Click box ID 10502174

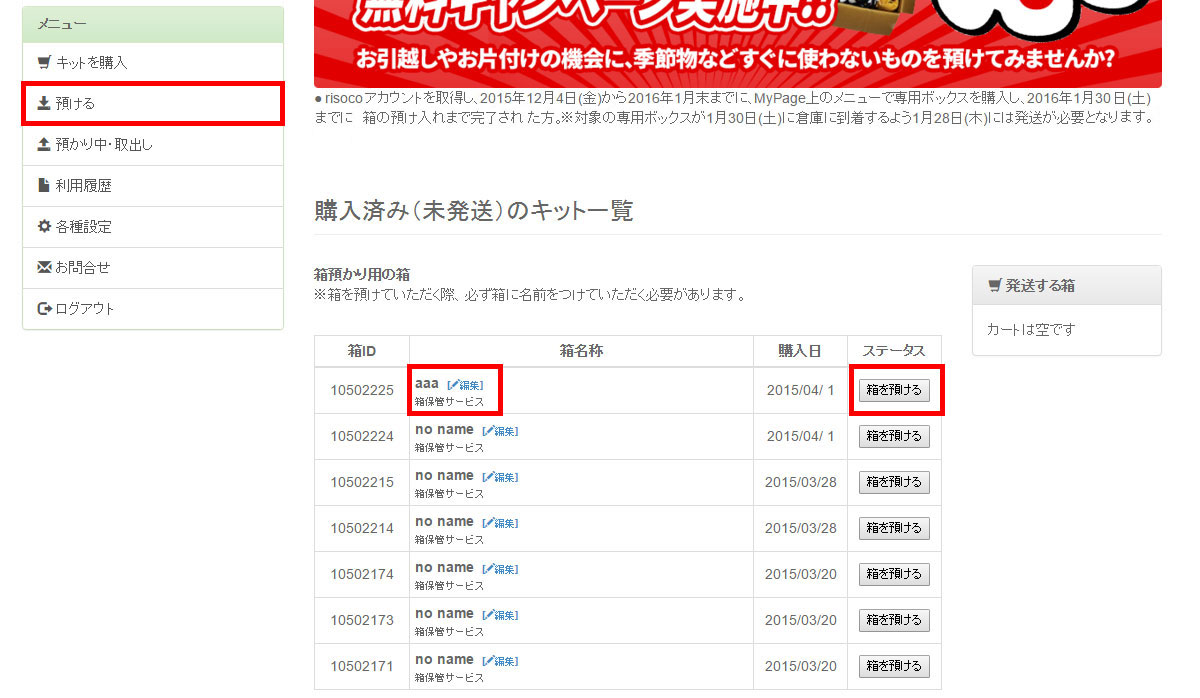362,574
